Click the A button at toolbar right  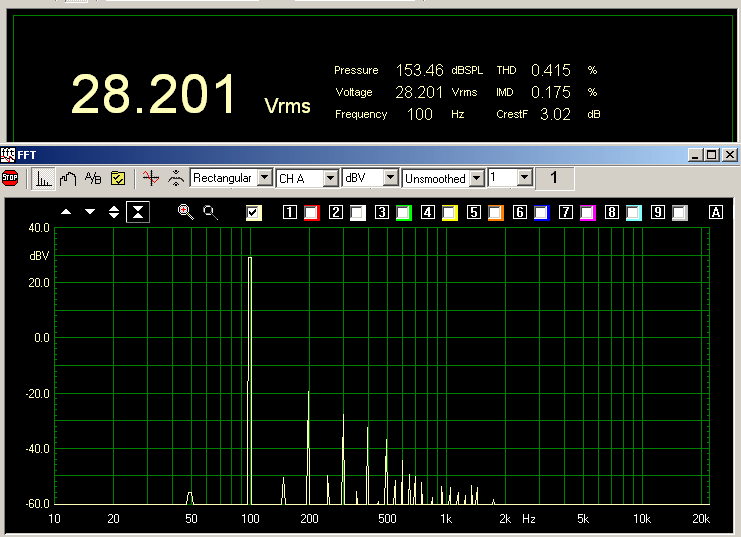(715, 213)
